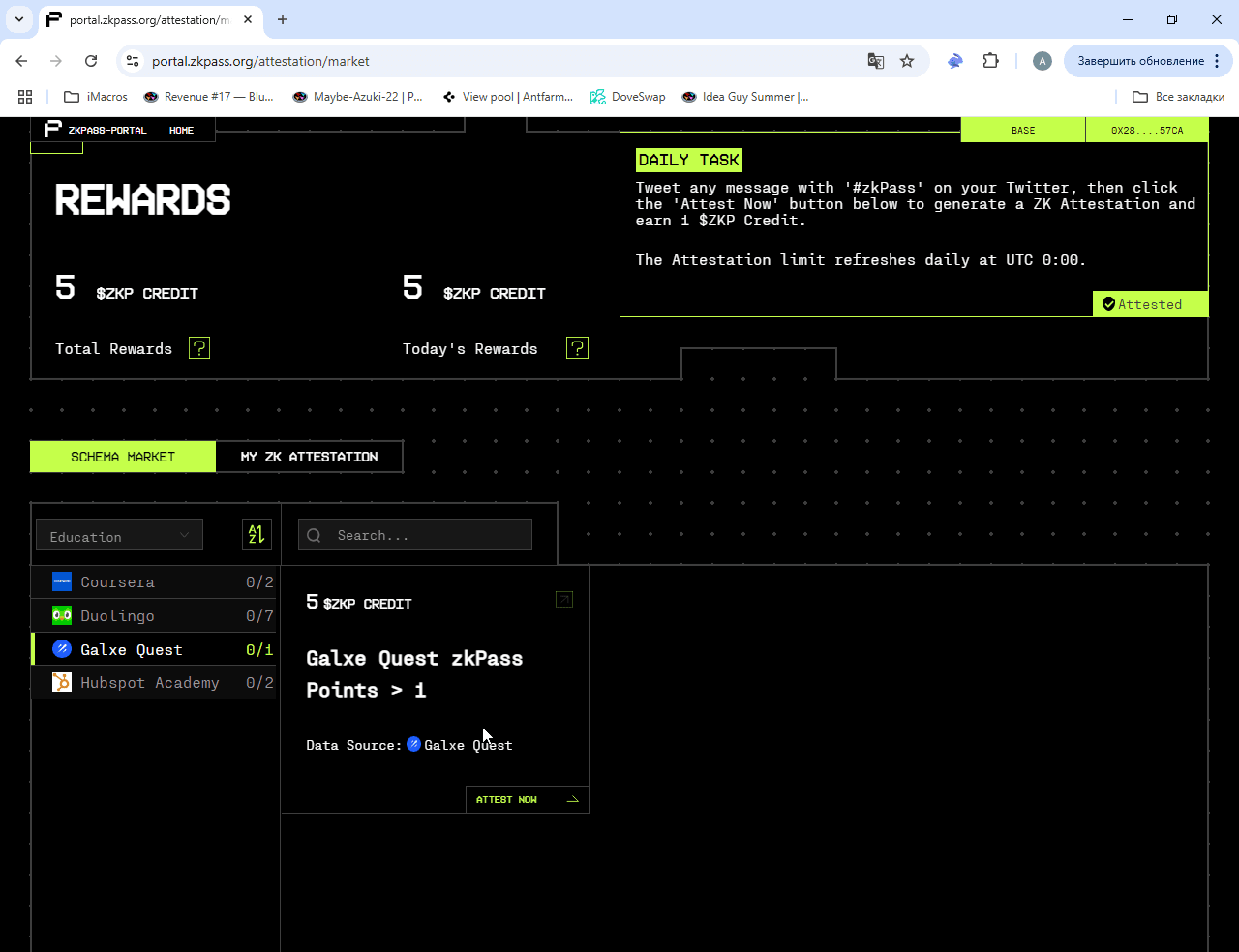Click the blue extension icon in toolbar
The image size is (1239, 952).
[x=955, y=61]
